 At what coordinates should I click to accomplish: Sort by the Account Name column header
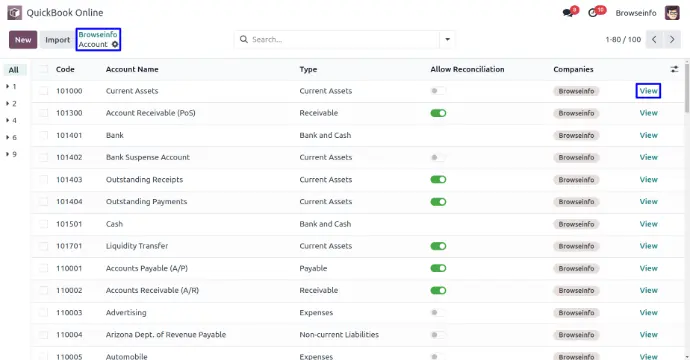point(132,69)
